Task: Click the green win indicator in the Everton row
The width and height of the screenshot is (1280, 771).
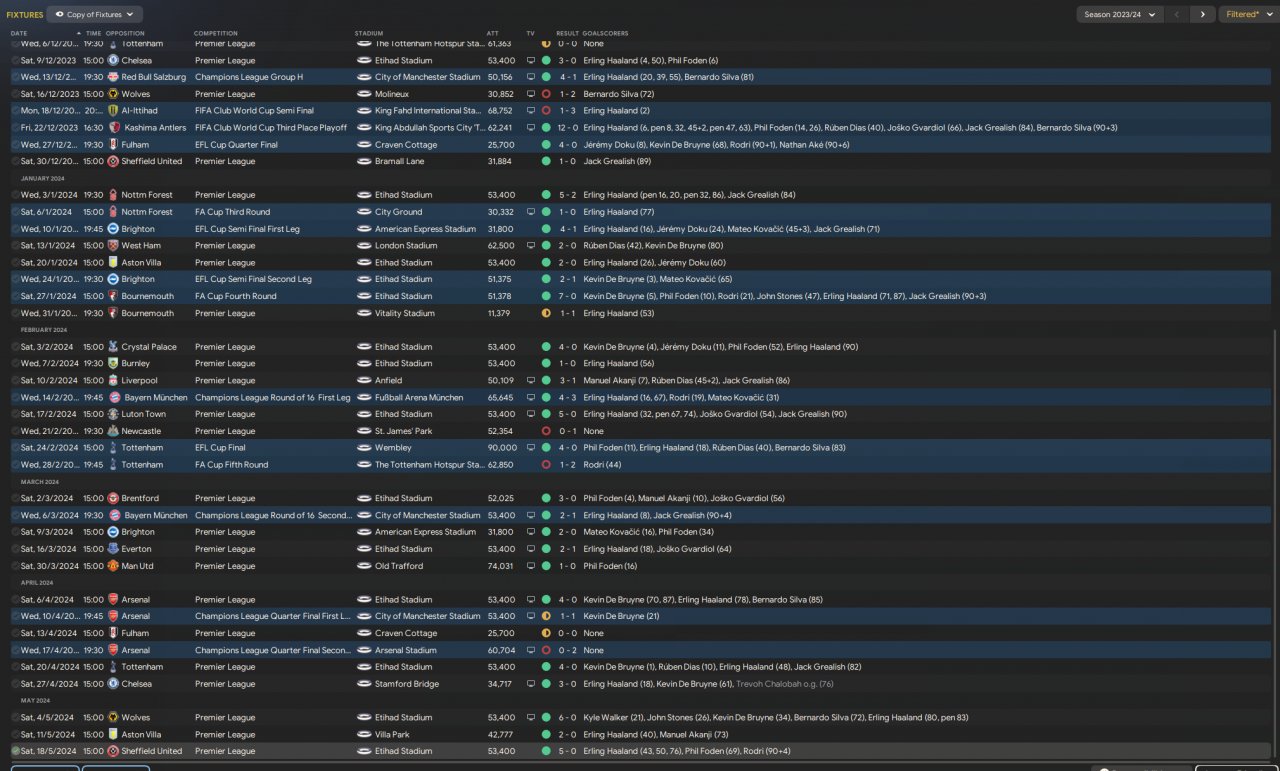Action: coord(546,549)
